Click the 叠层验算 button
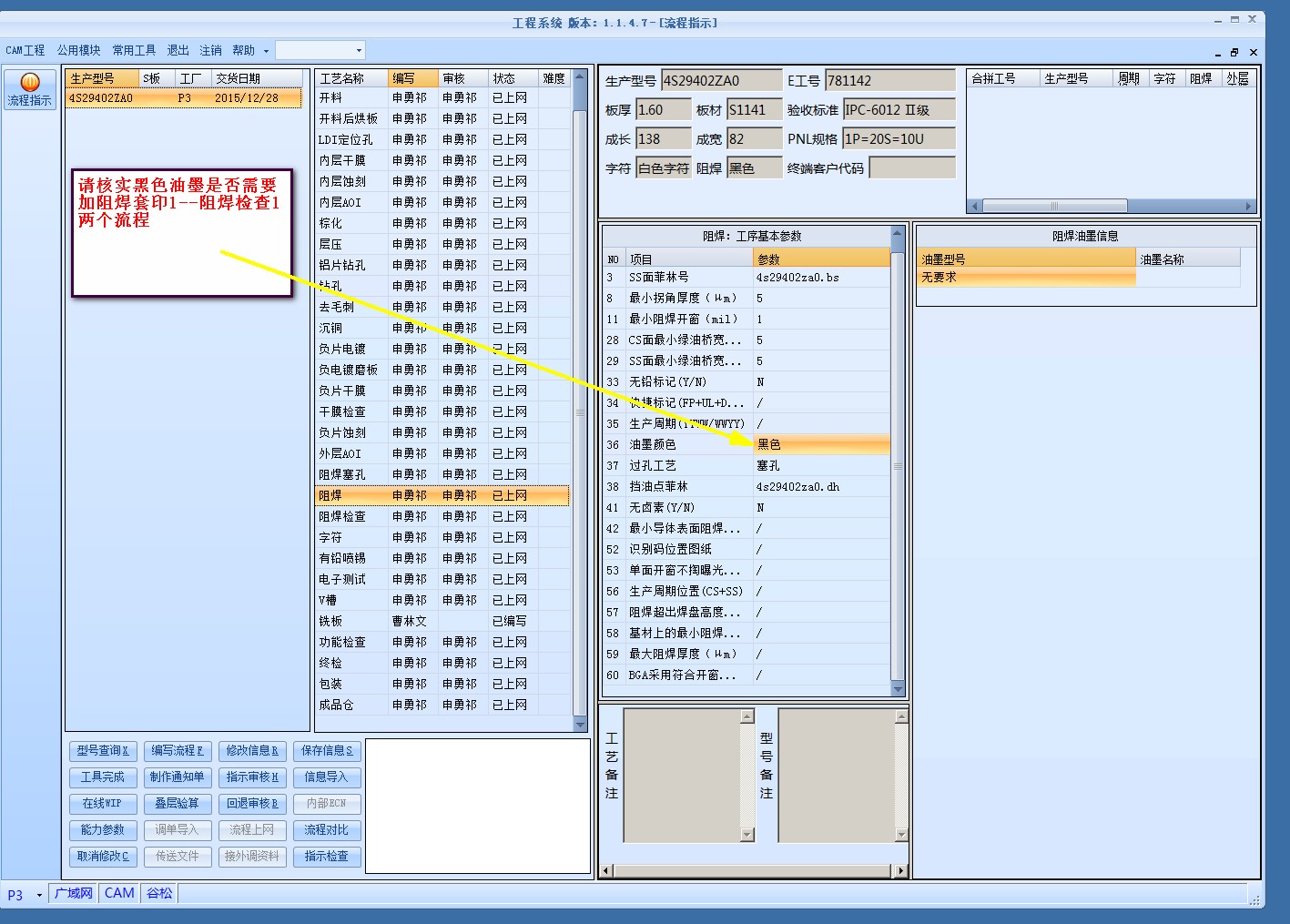This screenshot has width=1290, height=924. pos(178,804)
